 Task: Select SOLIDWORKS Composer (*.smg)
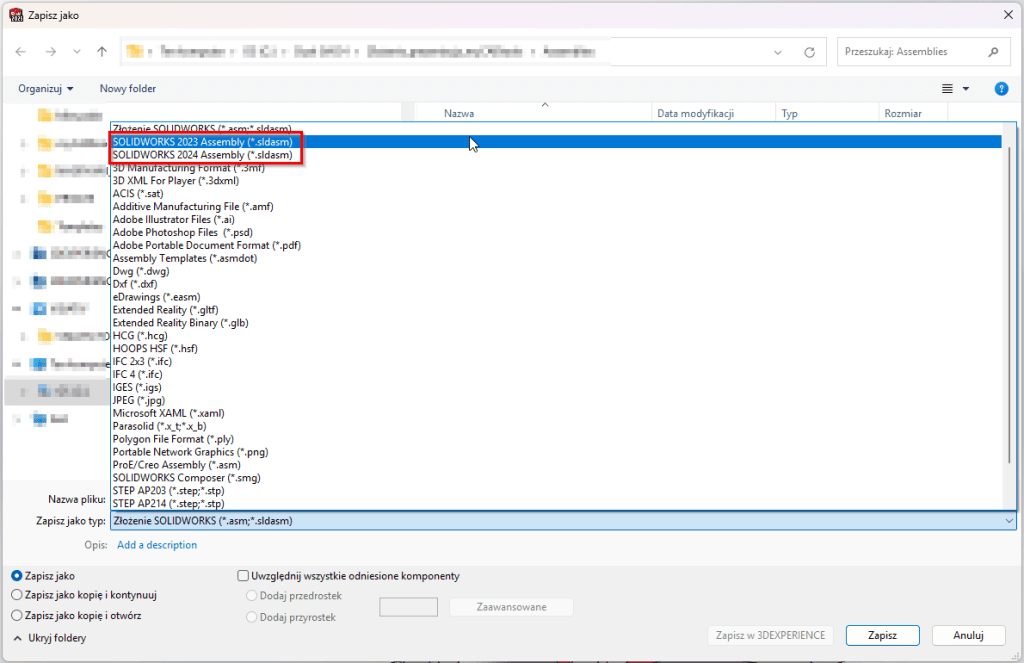[556, 478]
